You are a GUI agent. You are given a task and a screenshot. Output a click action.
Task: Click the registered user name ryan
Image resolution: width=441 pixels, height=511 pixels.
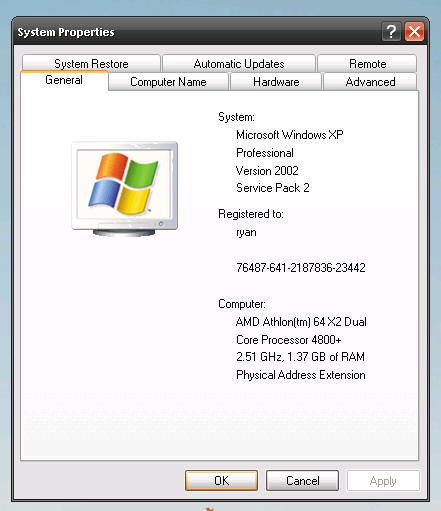tap(246, 232)
